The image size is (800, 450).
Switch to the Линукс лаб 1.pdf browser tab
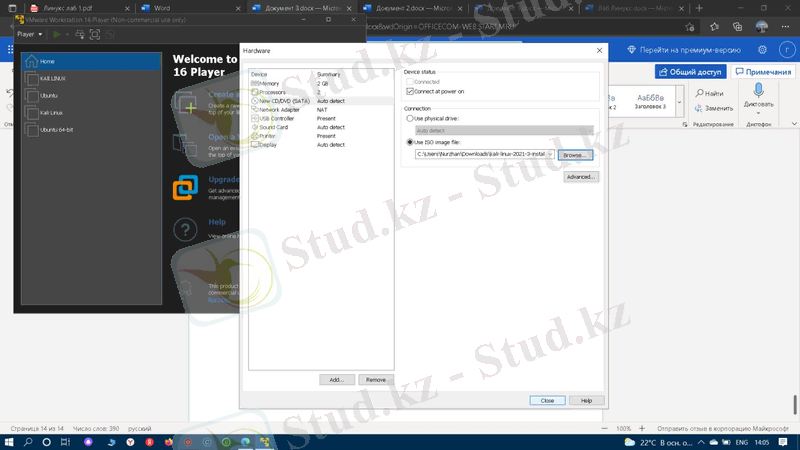coord(72,8)
